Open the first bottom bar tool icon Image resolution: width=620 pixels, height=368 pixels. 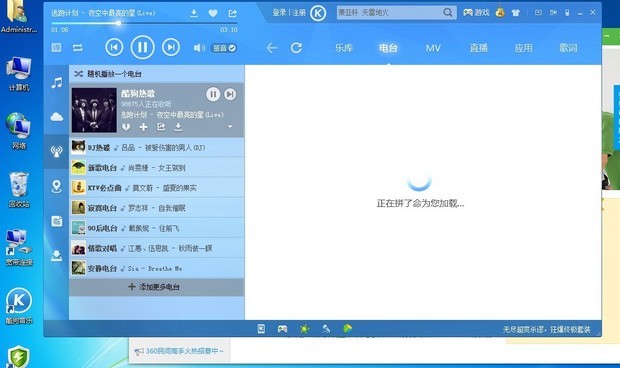[261, 328]
